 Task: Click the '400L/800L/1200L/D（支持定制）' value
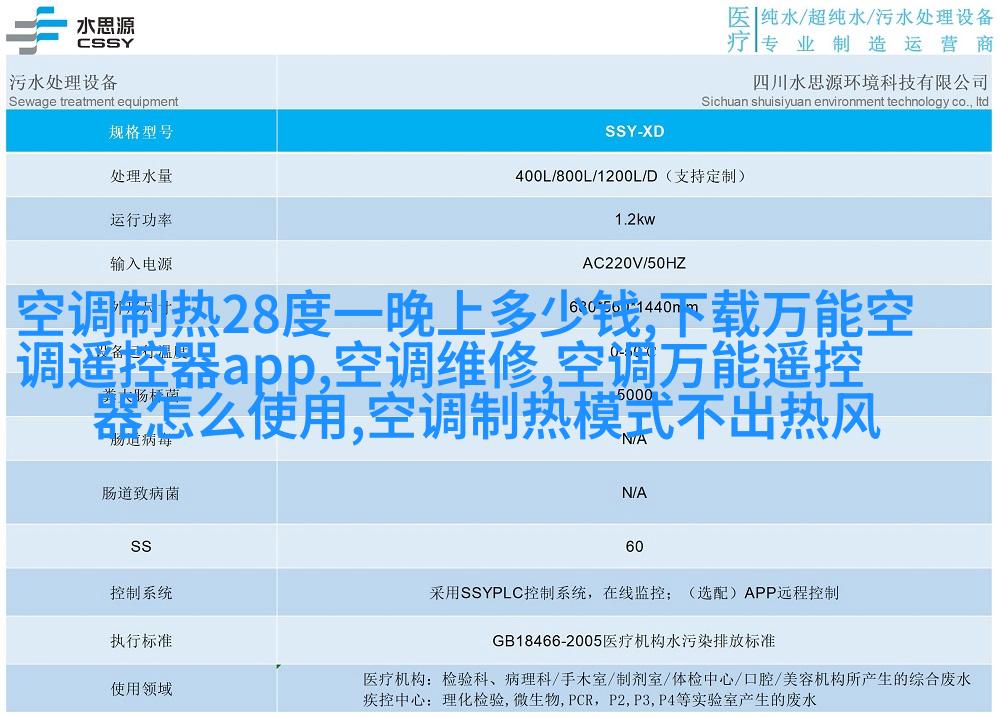coord(630,176)
